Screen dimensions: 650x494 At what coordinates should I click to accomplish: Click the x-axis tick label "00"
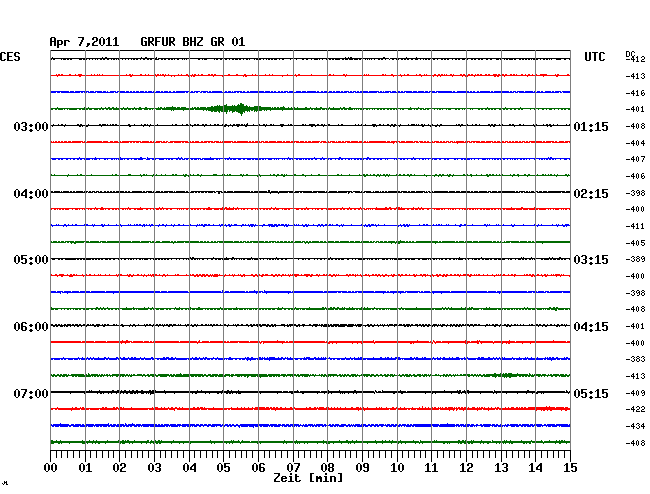tap(51, 468)
